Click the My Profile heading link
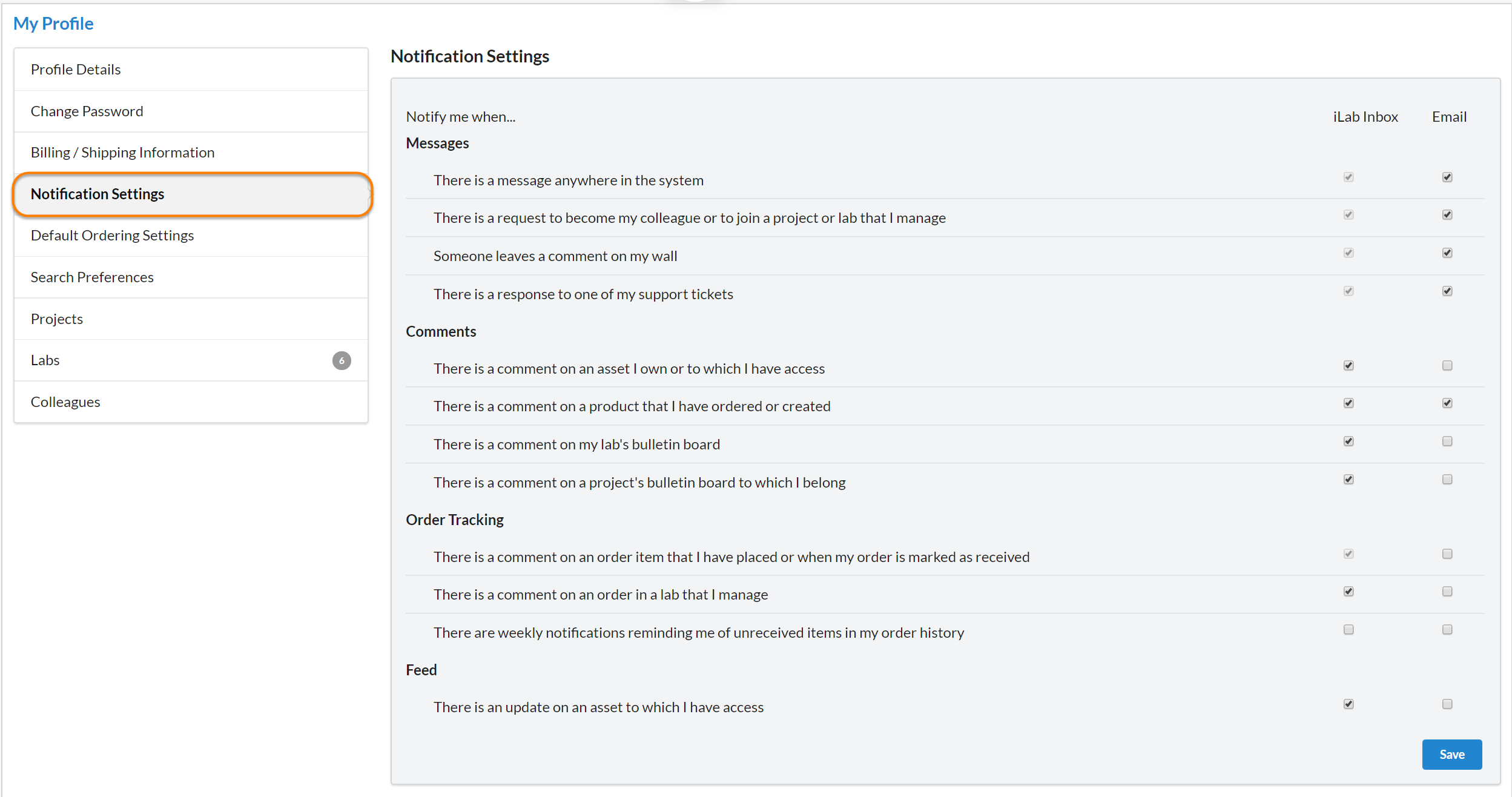This screenshot has width=1512, height=797. point(53,24)
